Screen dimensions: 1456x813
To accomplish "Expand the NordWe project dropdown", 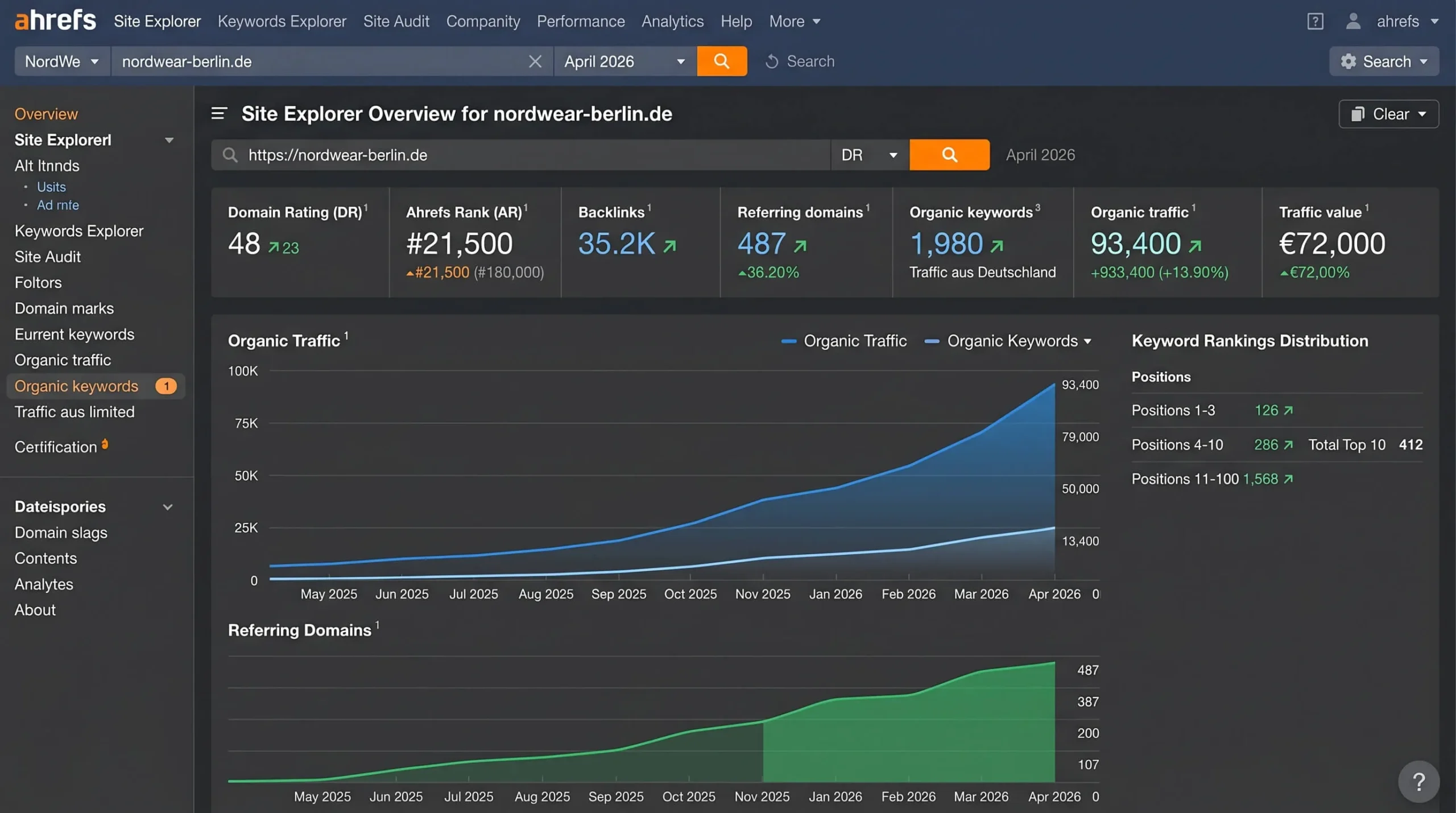I will click(x=62, y=61).
